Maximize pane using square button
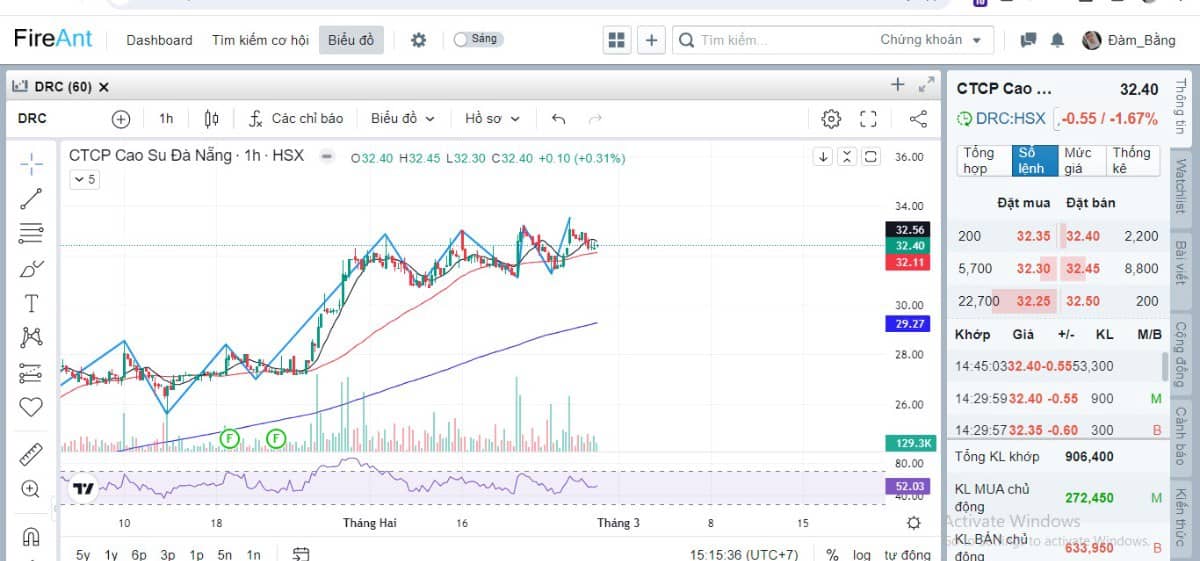This screenshot has height=561, width=1200. tap(871, 156)
